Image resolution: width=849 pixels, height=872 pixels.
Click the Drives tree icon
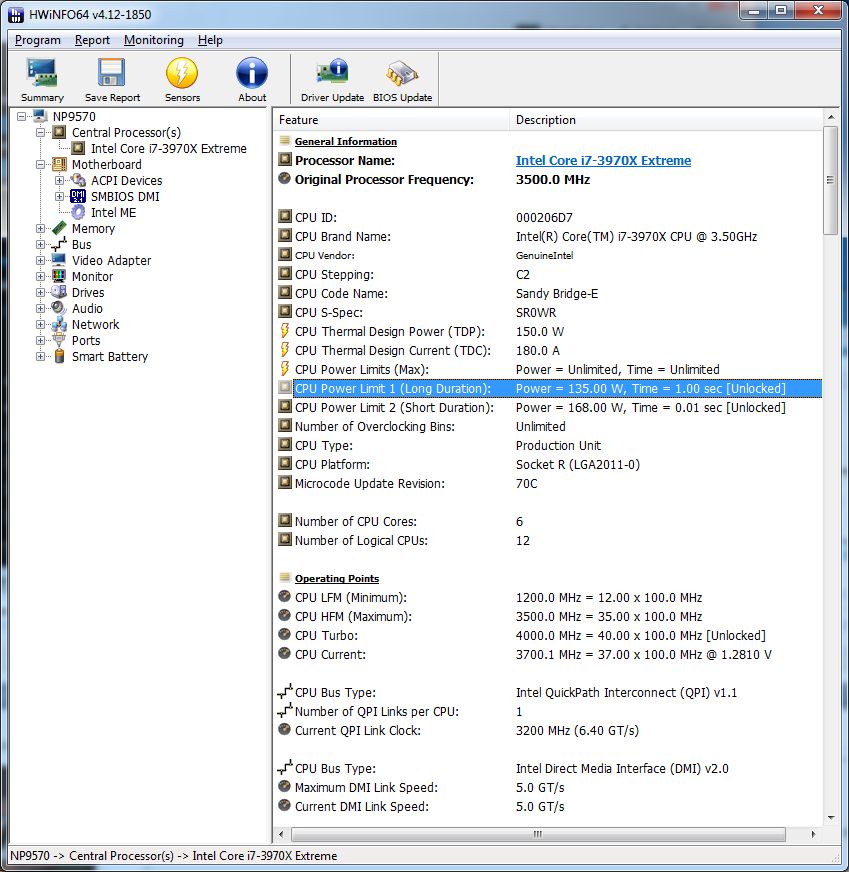(x=59, y=293)
